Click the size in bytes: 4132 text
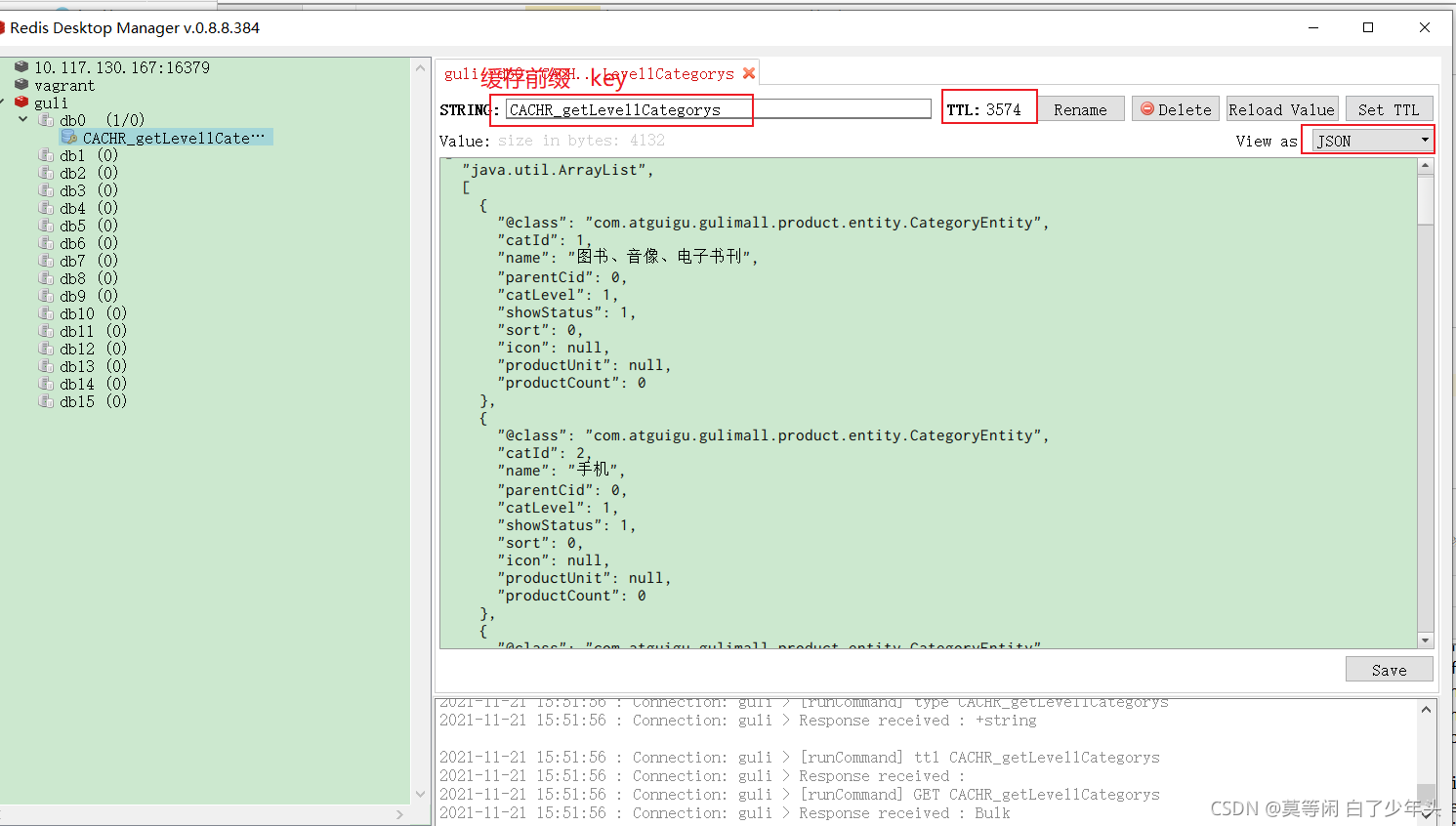The height and width of the screenshot is (826, 1456). coord(581,141)
